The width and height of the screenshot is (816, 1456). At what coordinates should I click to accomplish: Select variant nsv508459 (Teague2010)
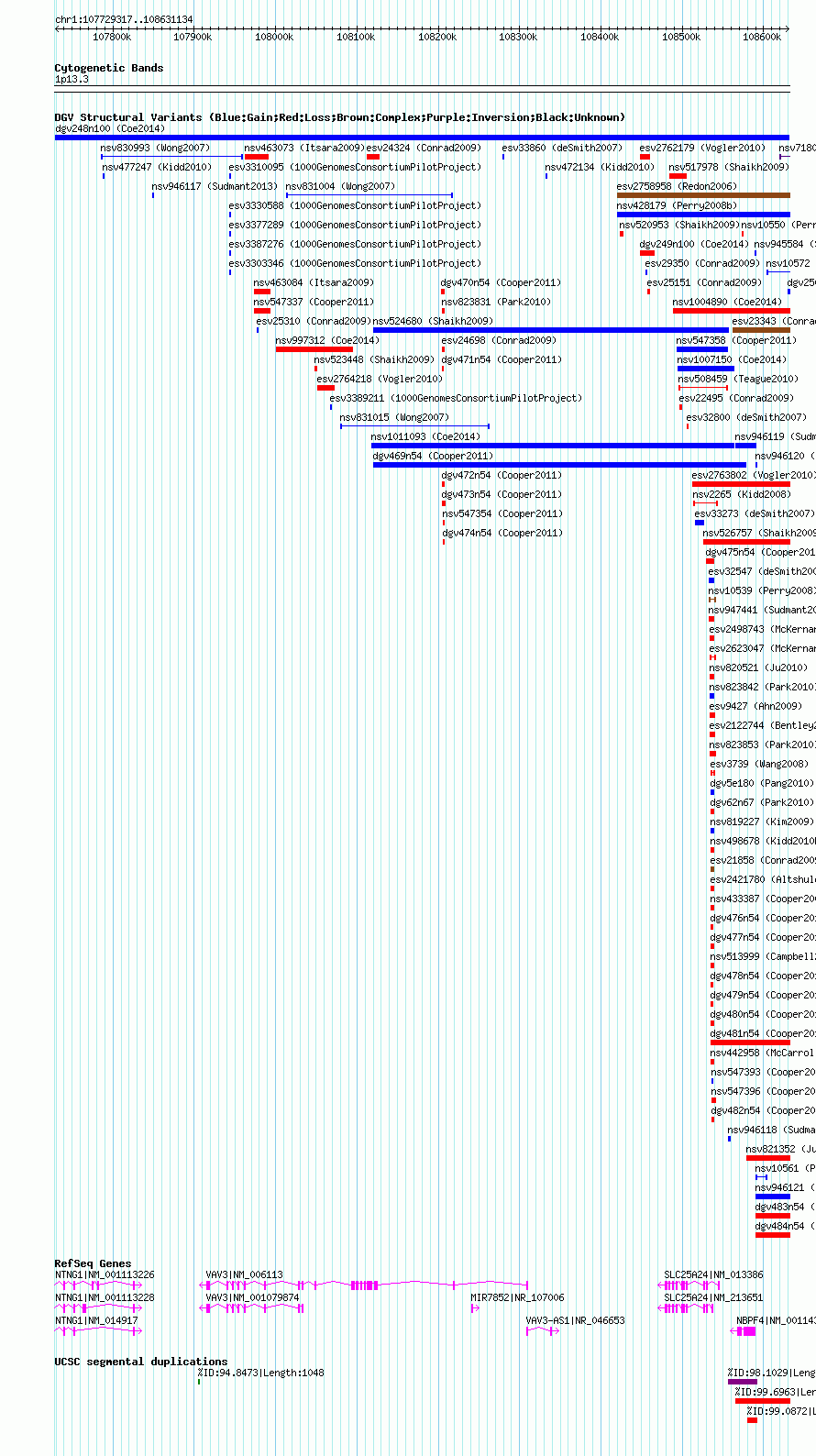coord(738,379)
